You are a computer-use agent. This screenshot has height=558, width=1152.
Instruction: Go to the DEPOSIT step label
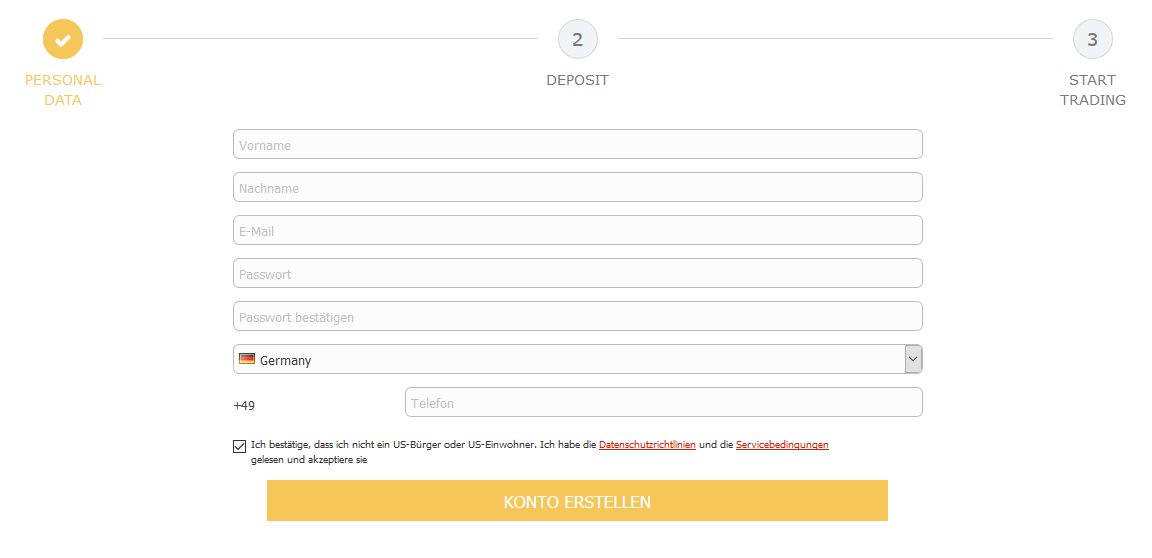pyautogui.click(x=577, y=81)
